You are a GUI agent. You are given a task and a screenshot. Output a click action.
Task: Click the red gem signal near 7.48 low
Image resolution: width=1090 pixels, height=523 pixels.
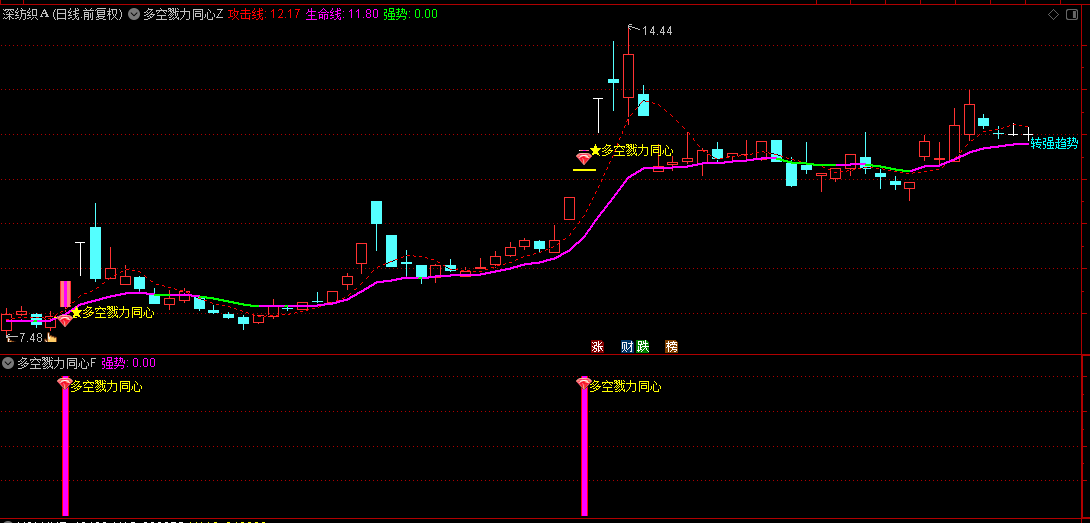(x=65, y=320)
